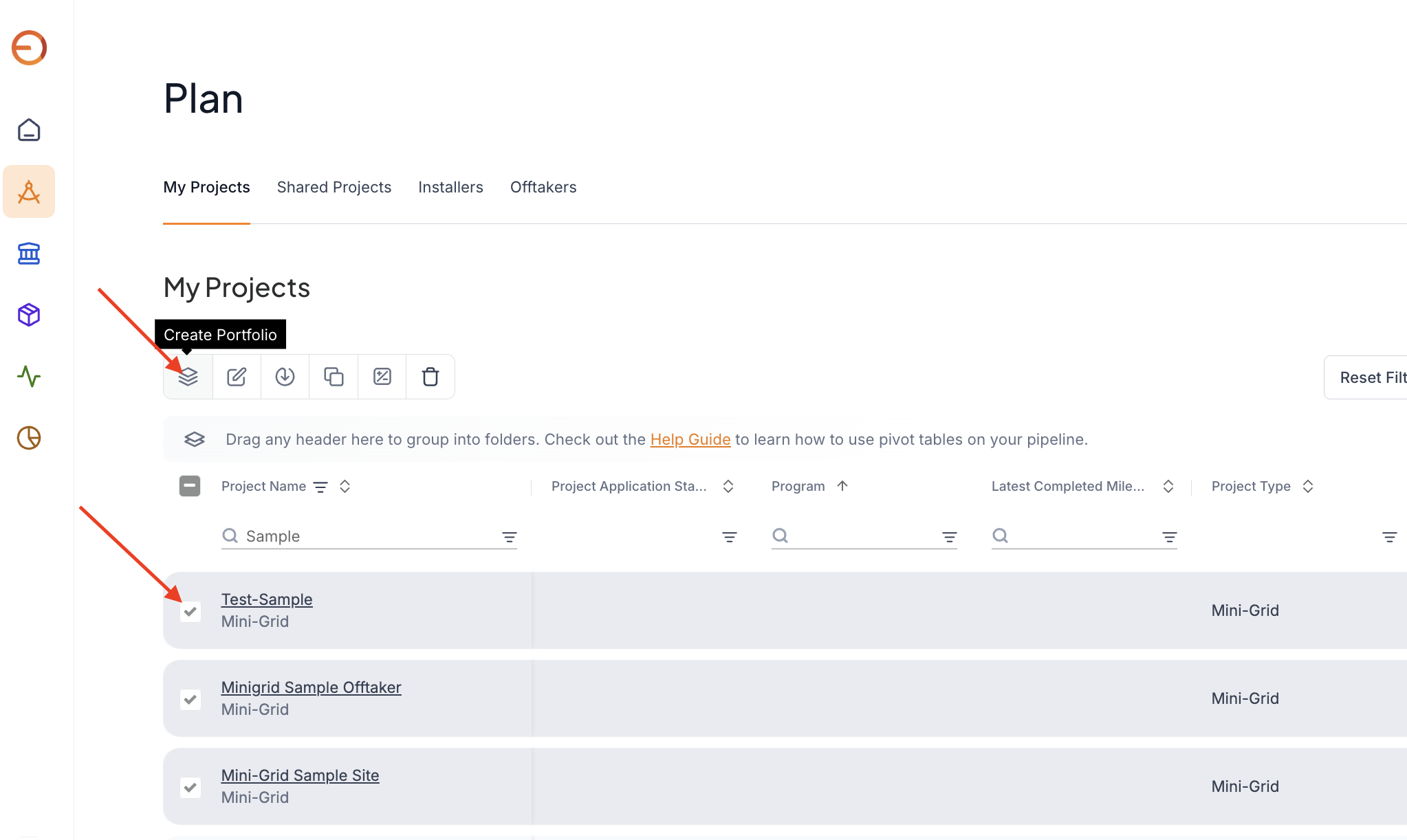Switch to the Installers tab

click(450, 187)
